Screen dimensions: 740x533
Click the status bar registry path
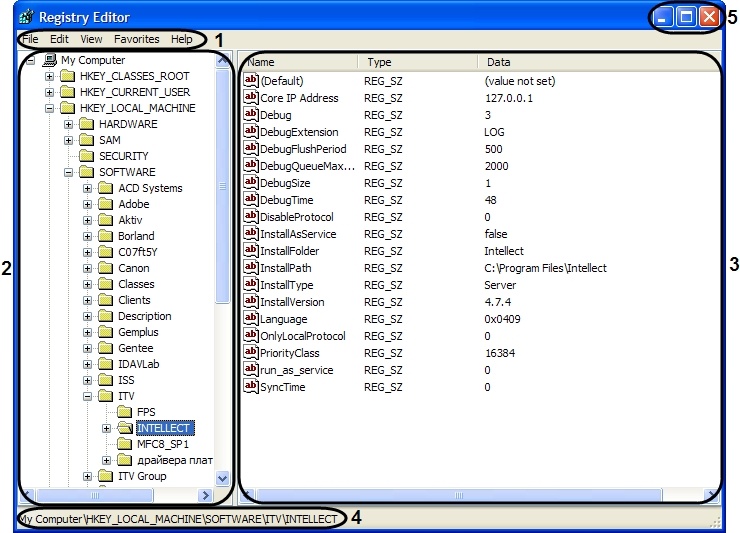click(178, 519)
